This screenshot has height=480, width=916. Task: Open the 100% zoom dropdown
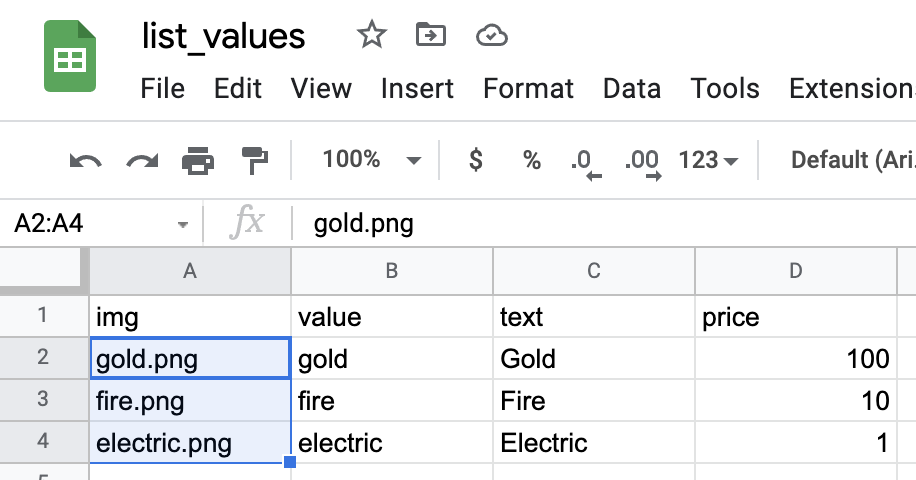370,160
